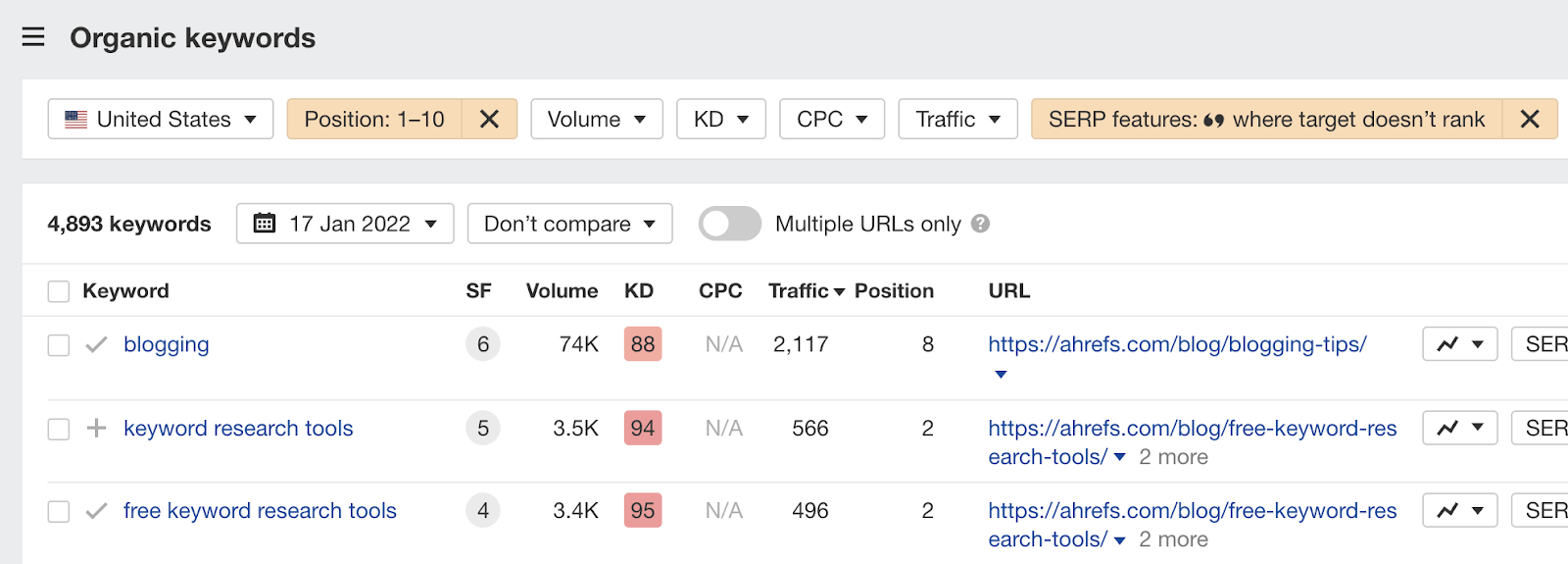Open the KD filter dropdown
Image resolution: width=1568 pixels, height=564 pixels.
[x=721, y=119]
